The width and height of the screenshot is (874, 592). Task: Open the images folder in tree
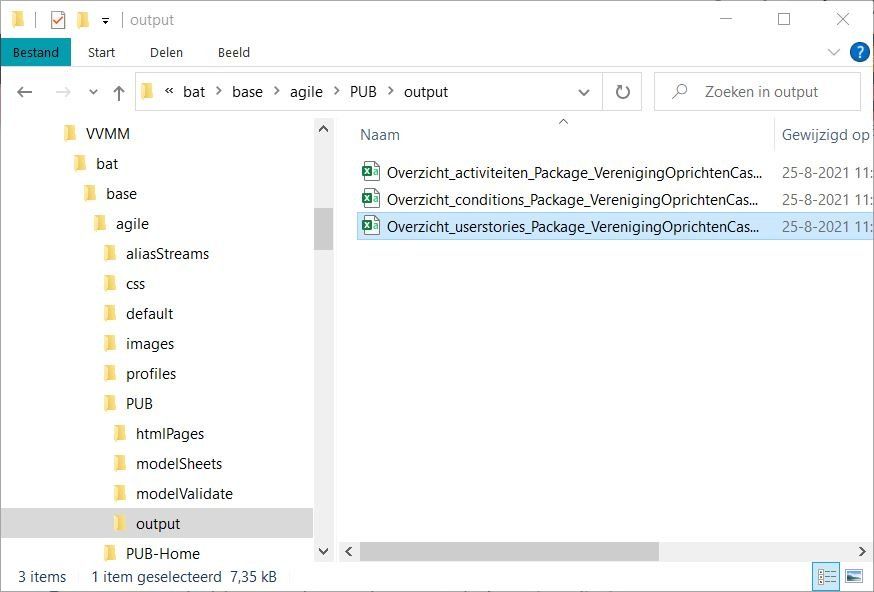tap(149, 344)
